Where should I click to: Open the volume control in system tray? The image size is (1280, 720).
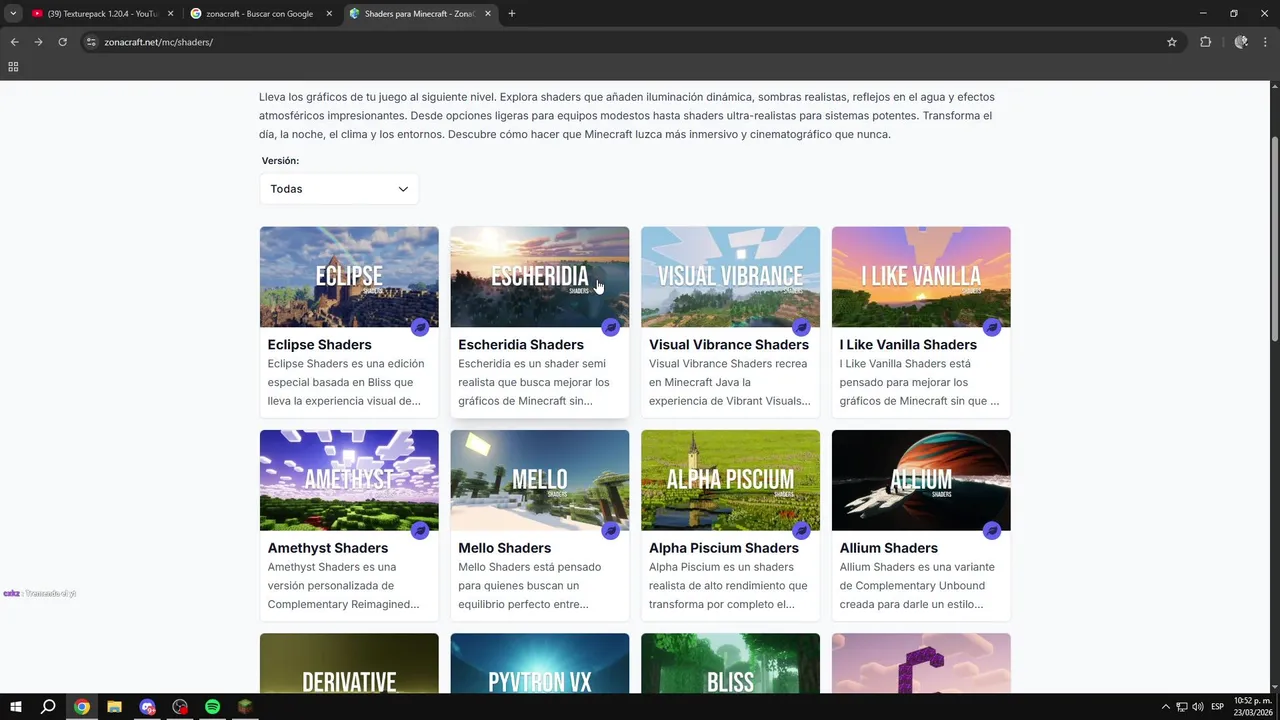click(1197, 707)
